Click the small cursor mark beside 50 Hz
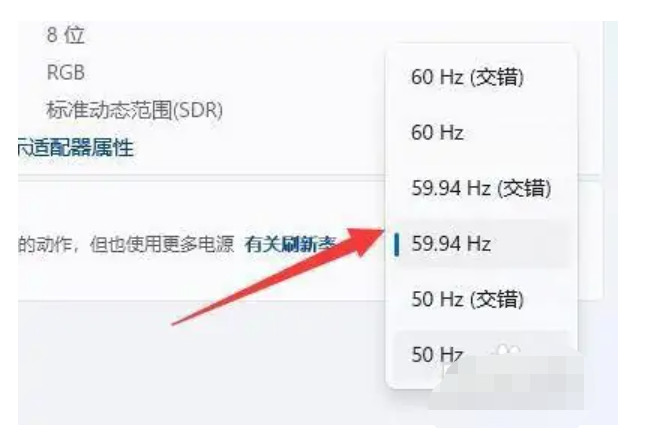 pyautogui.click(x=506, y=351)
